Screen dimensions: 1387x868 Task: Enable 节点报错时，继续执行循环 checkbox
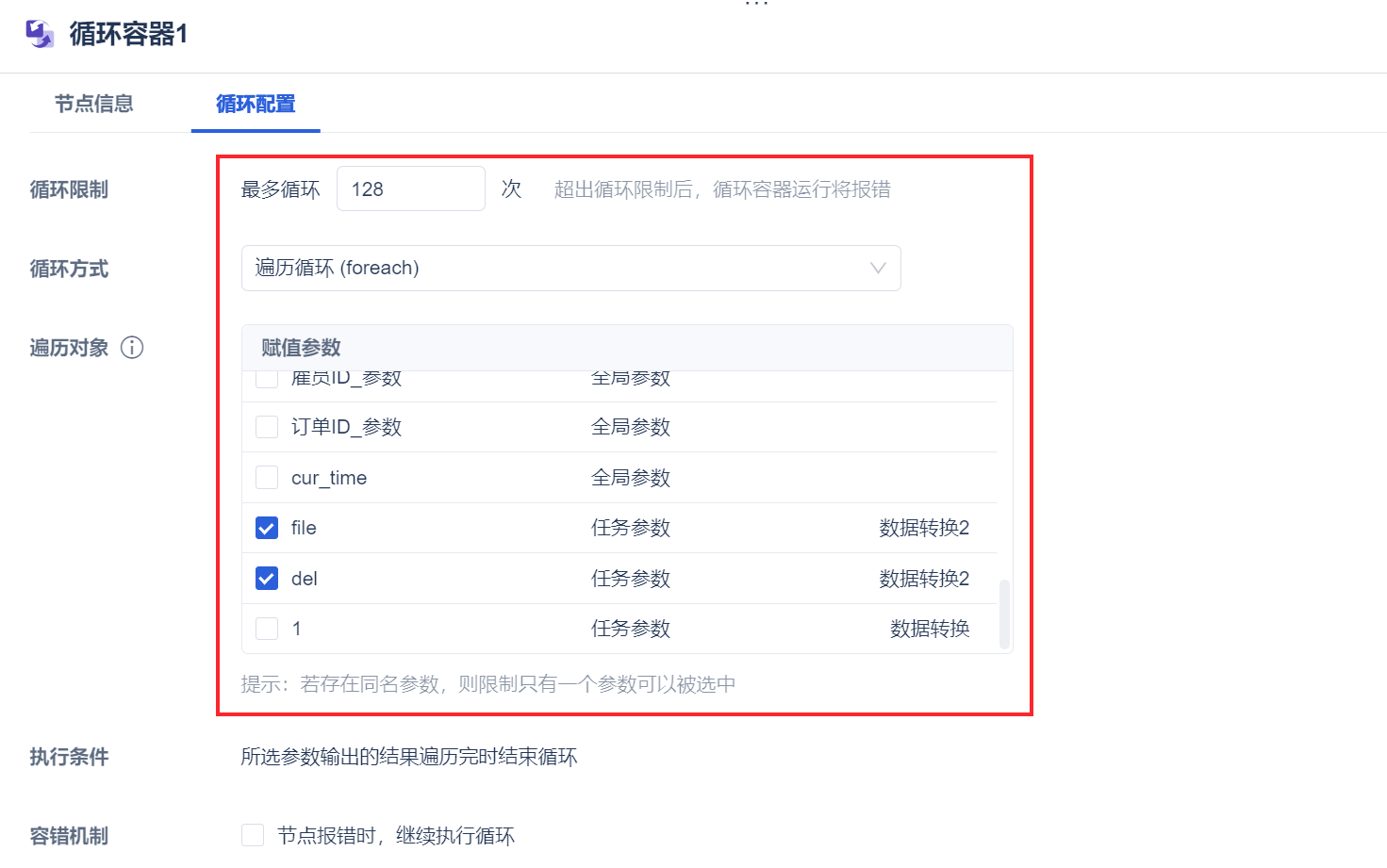(253, 835)
